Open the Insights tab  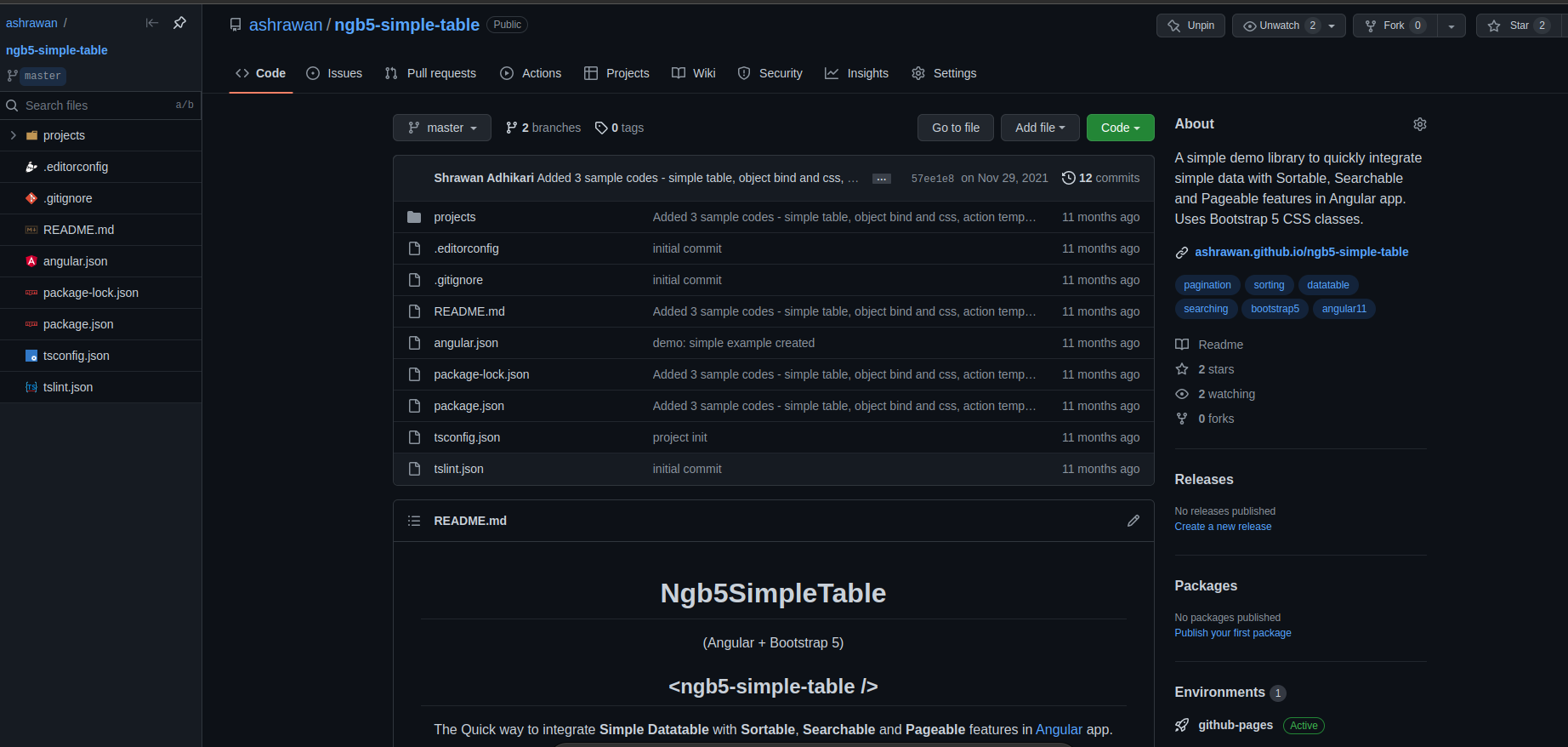[x=856, y=73]
